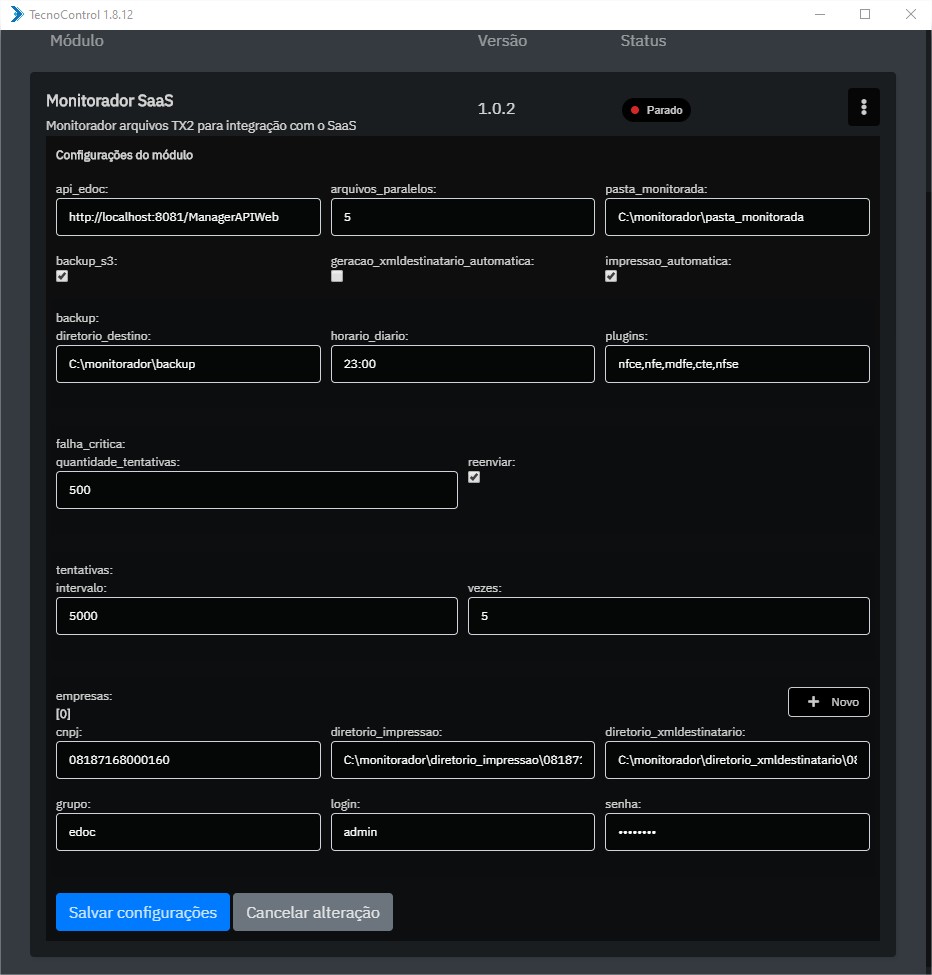The image size is (932, 975).
Task: Click the module description about TX2 files
Action: coord(201,126)
